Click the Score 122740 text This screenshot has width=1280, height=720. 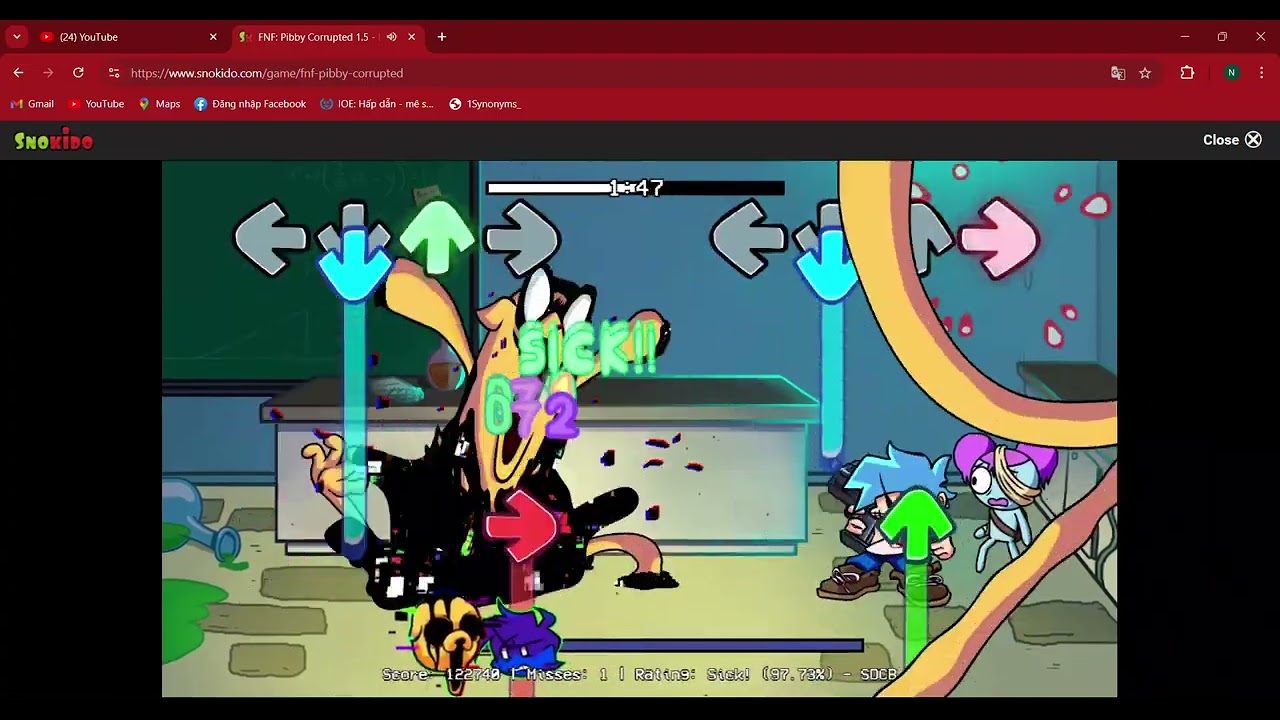point(441,675)
